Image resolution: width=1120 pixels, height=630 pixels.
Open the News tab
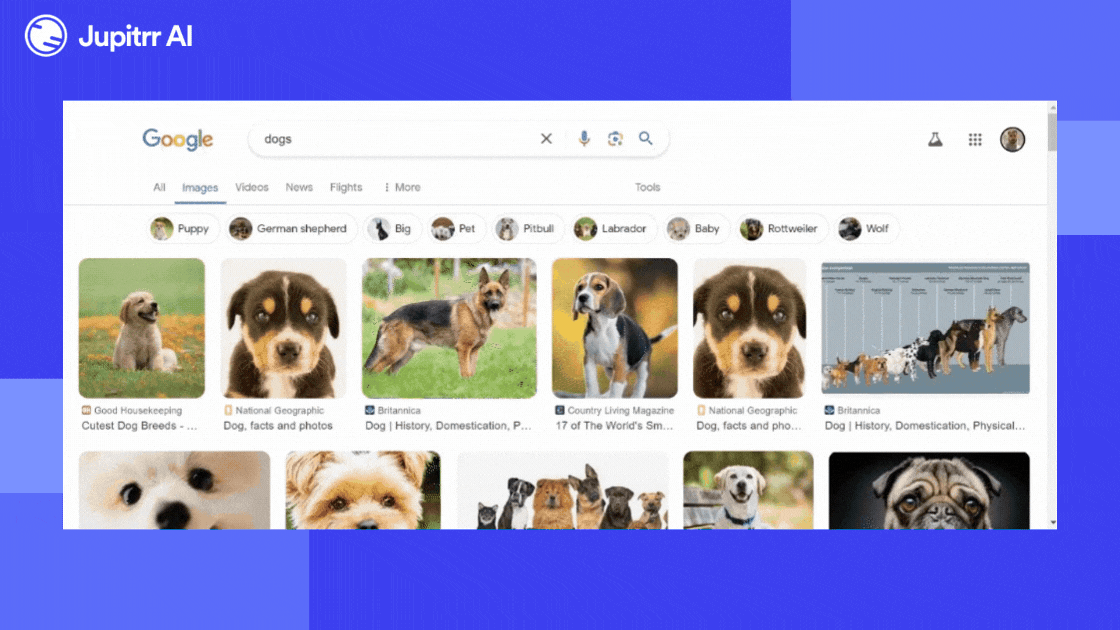[x=299, y=187]
